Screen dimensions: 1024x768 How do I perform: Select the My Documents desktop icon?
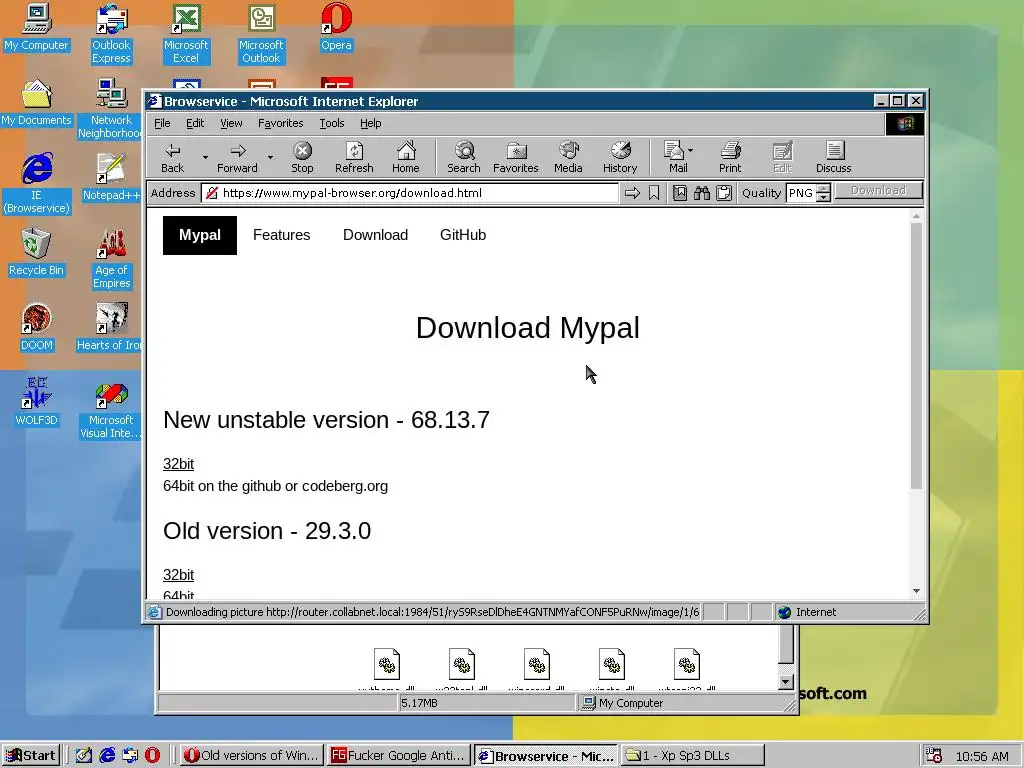pos(37,103)
